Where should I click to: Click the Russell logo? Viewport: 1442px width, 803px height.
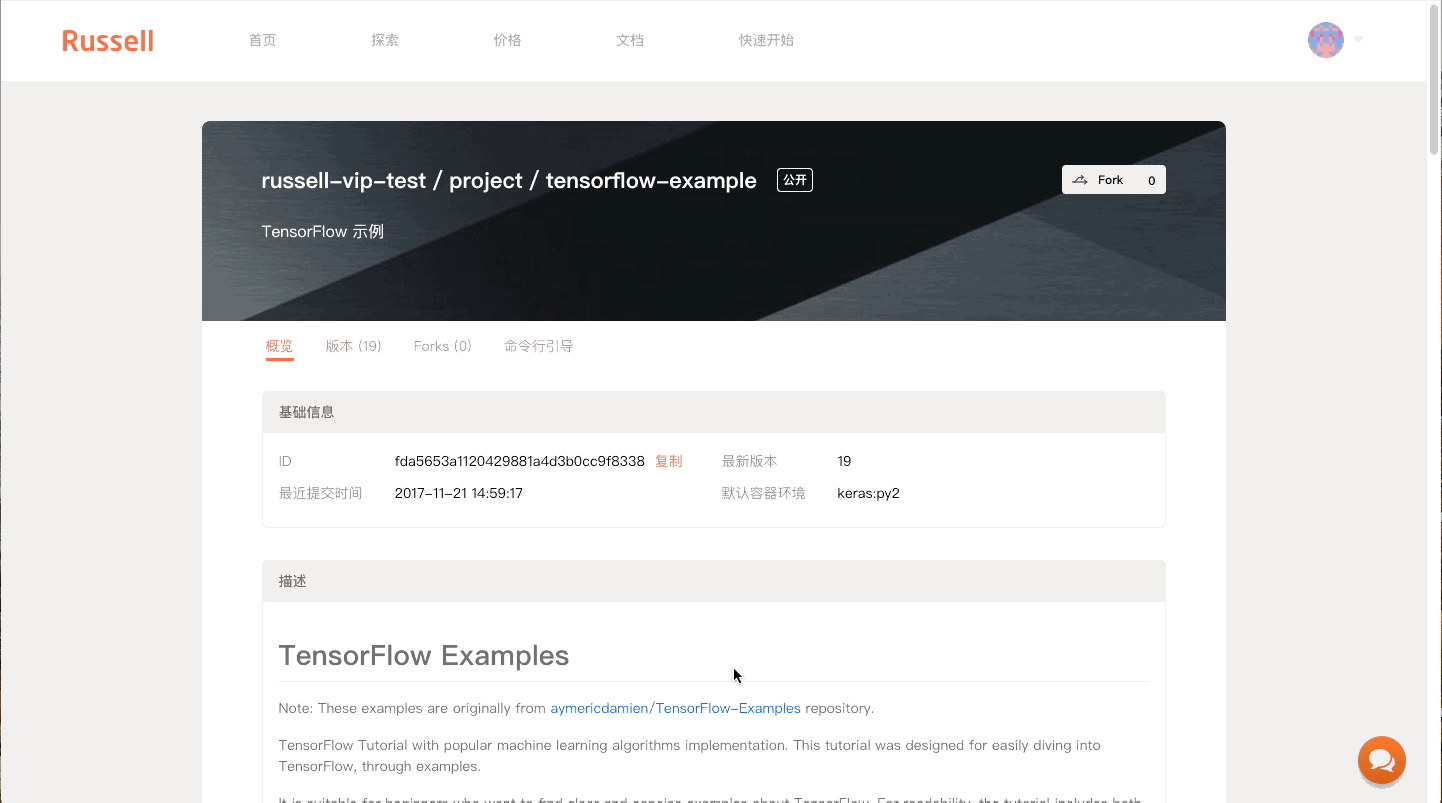108,41
